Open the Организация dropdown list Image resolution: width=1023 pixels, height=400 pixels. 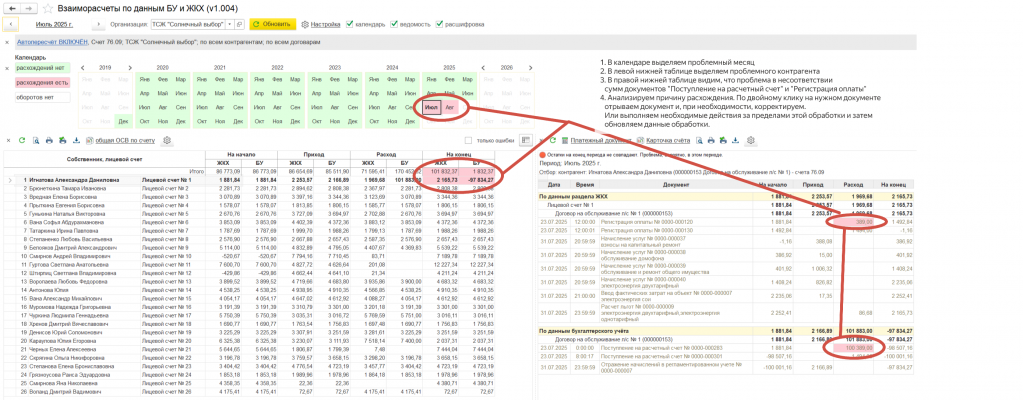pos(229,24)
